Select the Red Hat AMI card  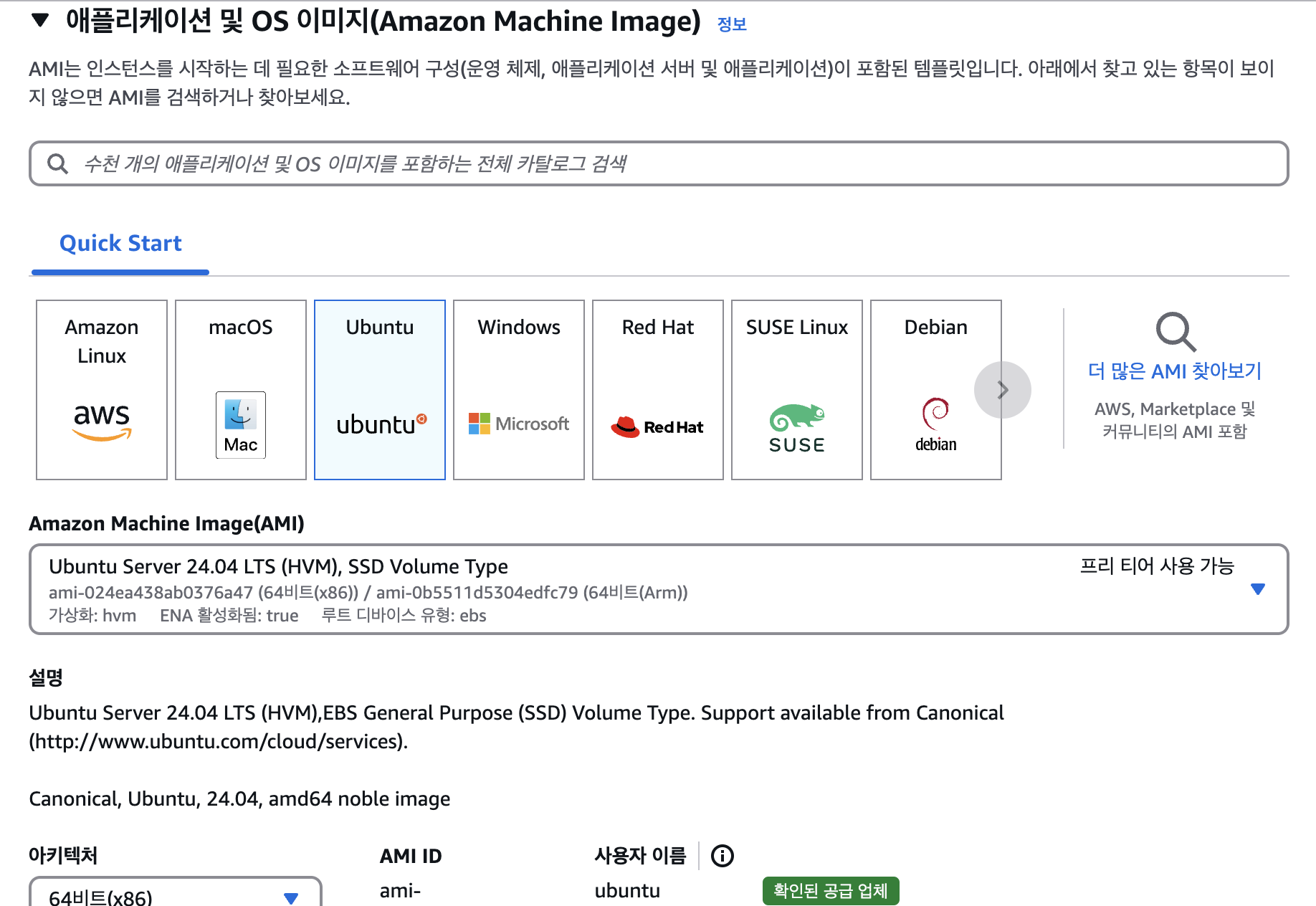point(658,390)
